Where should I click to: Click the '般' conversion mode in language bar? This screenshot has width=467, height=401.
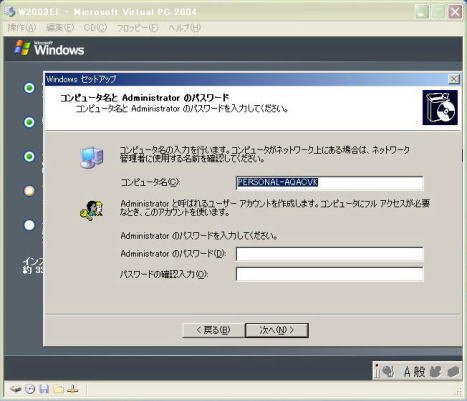[x=419, y=371]
